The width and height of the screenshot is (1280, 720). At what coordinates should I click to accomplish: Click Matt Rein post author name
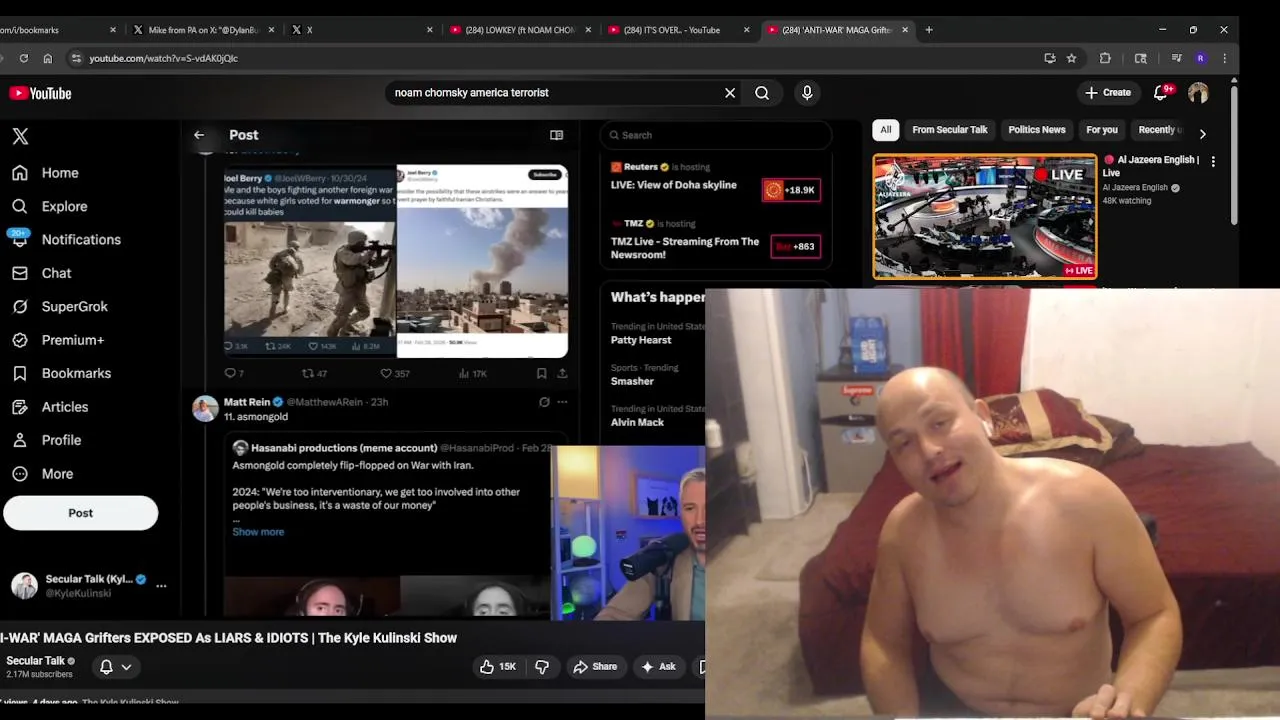(x=247, y=402)
